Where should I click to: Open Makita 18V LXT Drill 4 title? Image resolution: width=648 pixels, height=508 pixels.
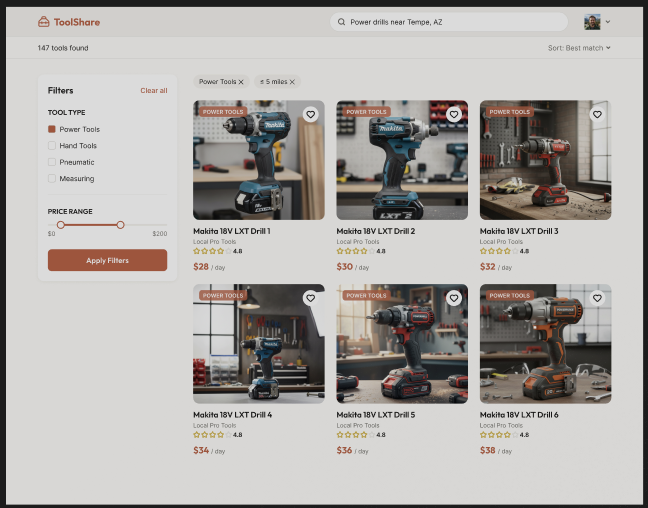coord(232,415)
